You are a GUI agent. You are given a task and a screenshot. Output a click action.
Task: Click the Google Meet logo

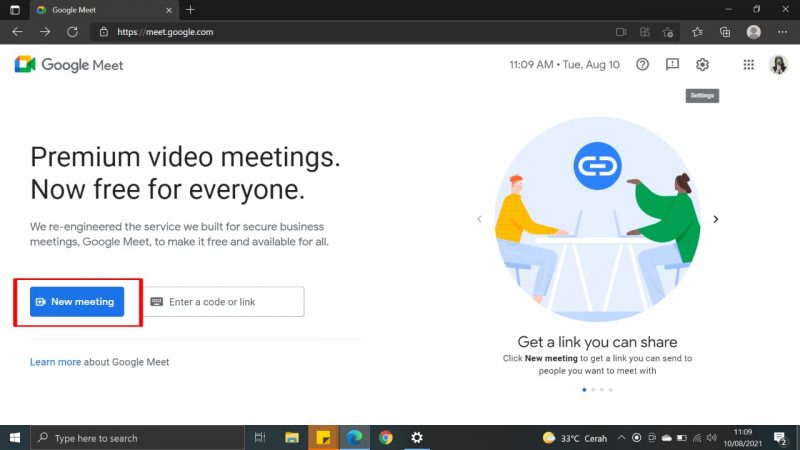click(x=69, y=65)
